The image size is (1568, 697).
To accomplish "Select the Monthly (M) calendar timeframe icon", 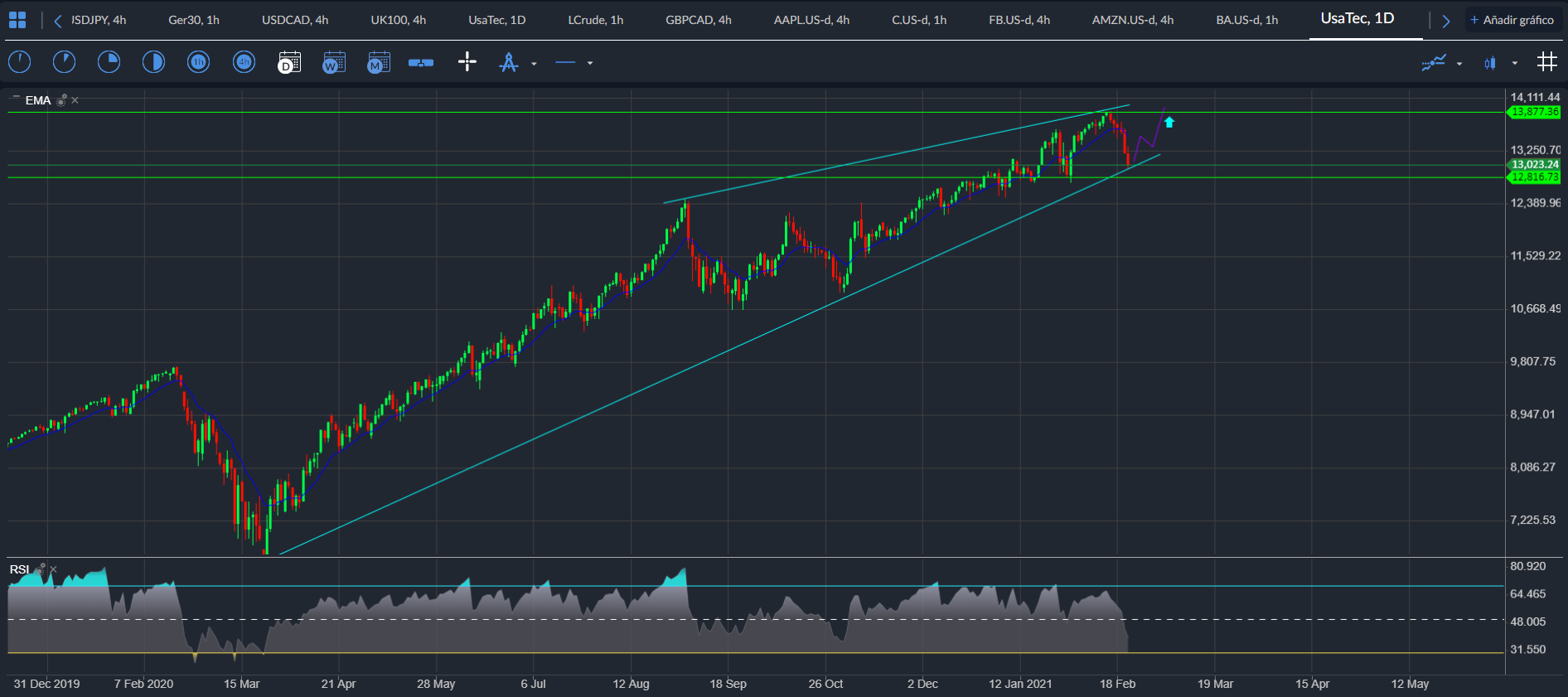I will (x=378, y=62).
